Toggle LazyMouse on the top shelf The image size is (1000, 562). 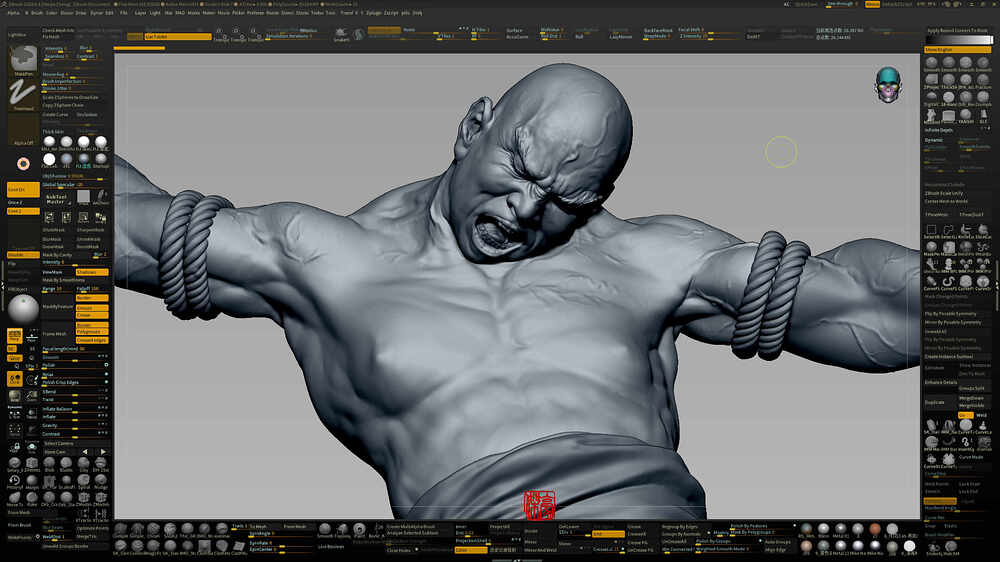coord(621,36)
